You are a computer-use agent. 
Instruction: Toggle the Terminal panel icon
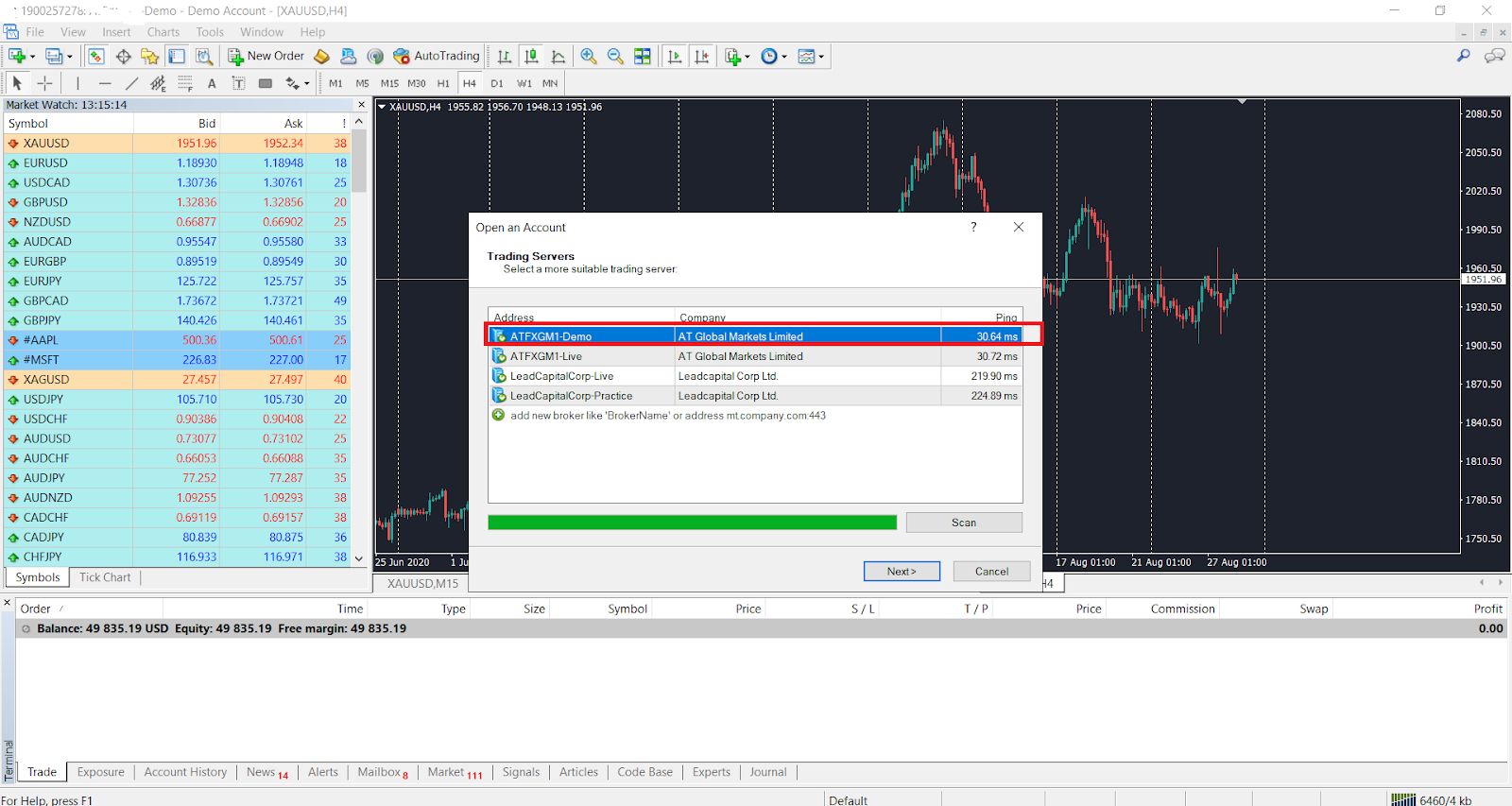177,57
